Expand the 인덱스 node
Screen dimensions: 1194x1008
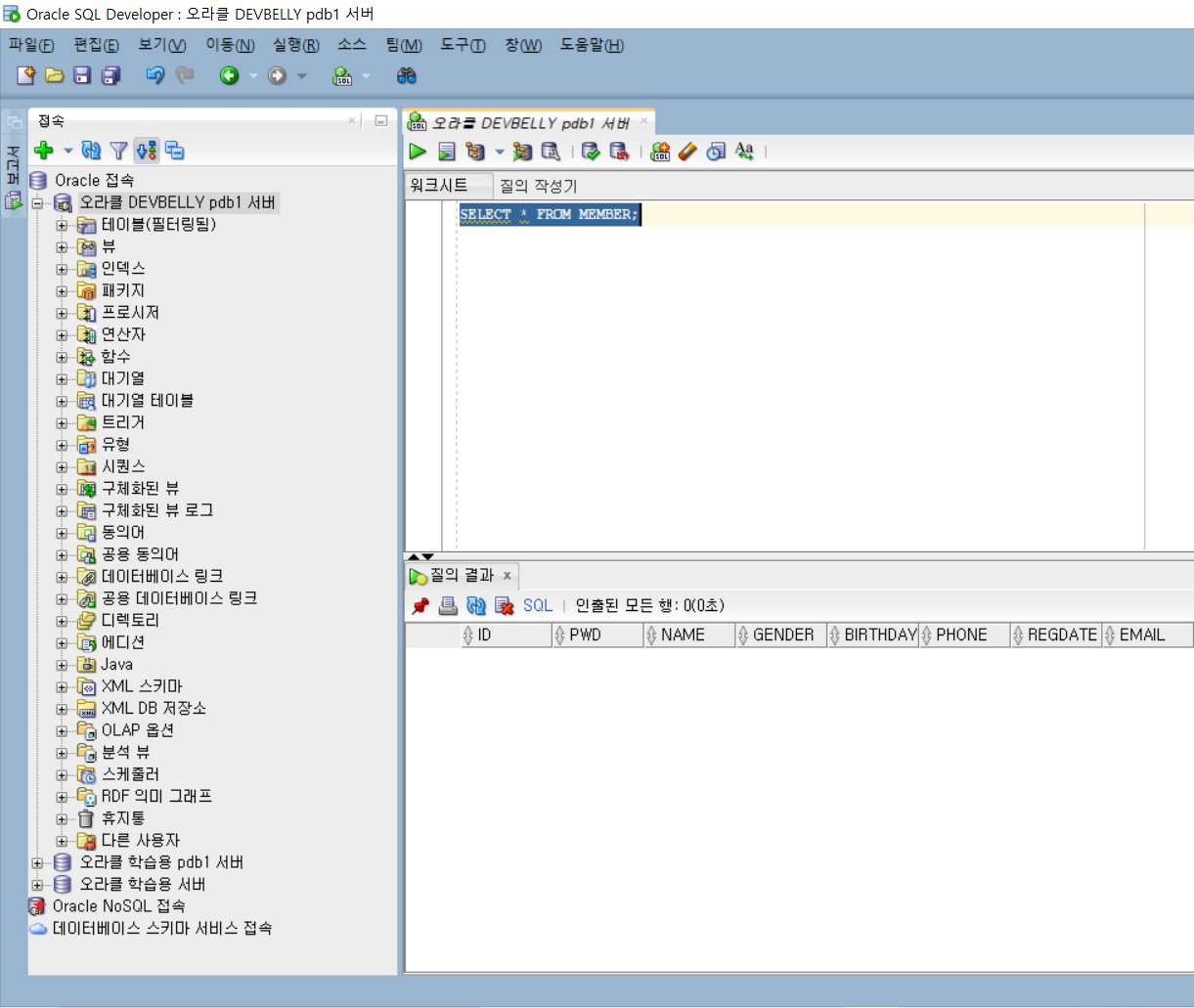[x=62, y=269]
